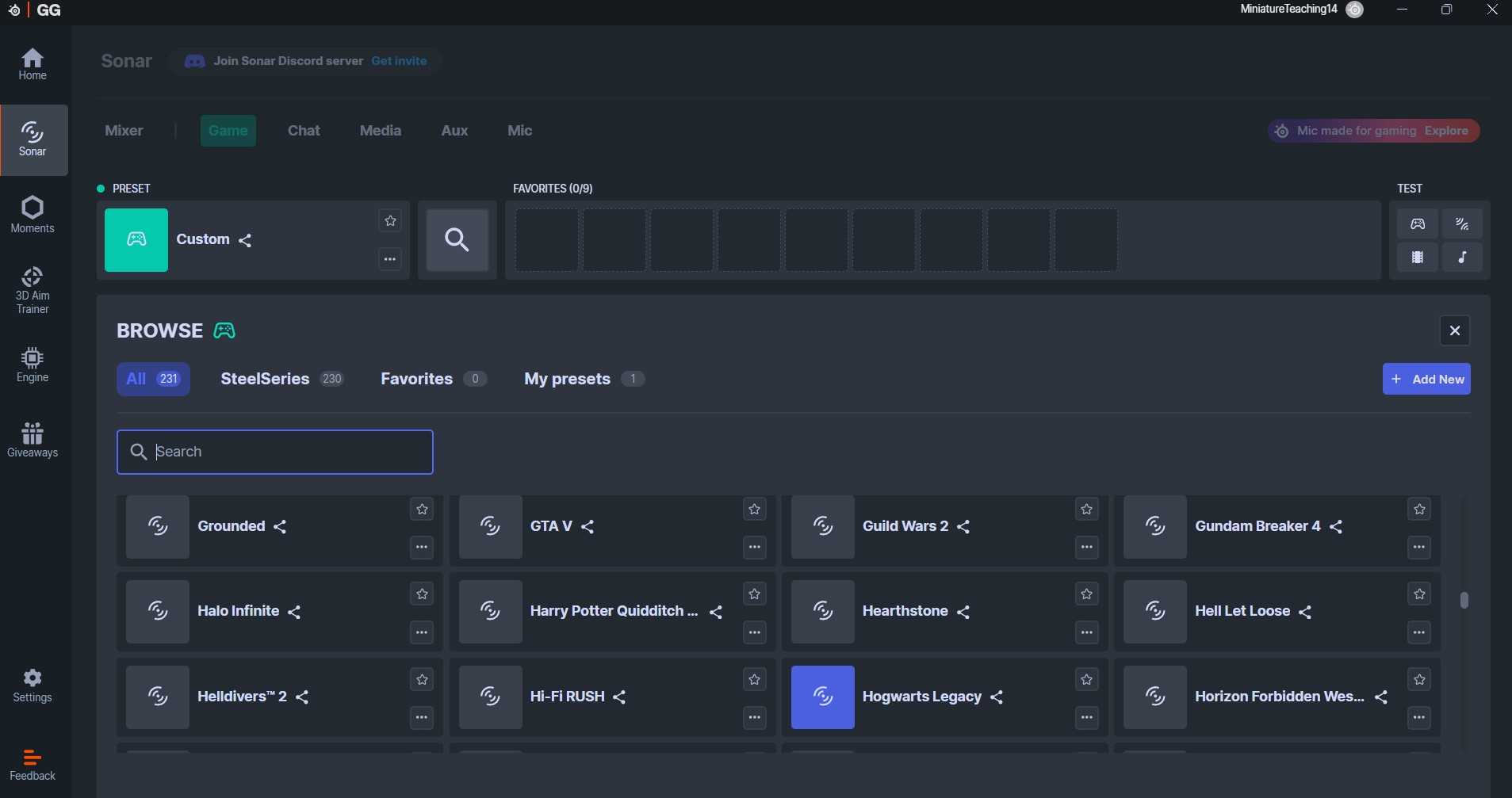Switch to the Mic tab

(x=519, y=131)
